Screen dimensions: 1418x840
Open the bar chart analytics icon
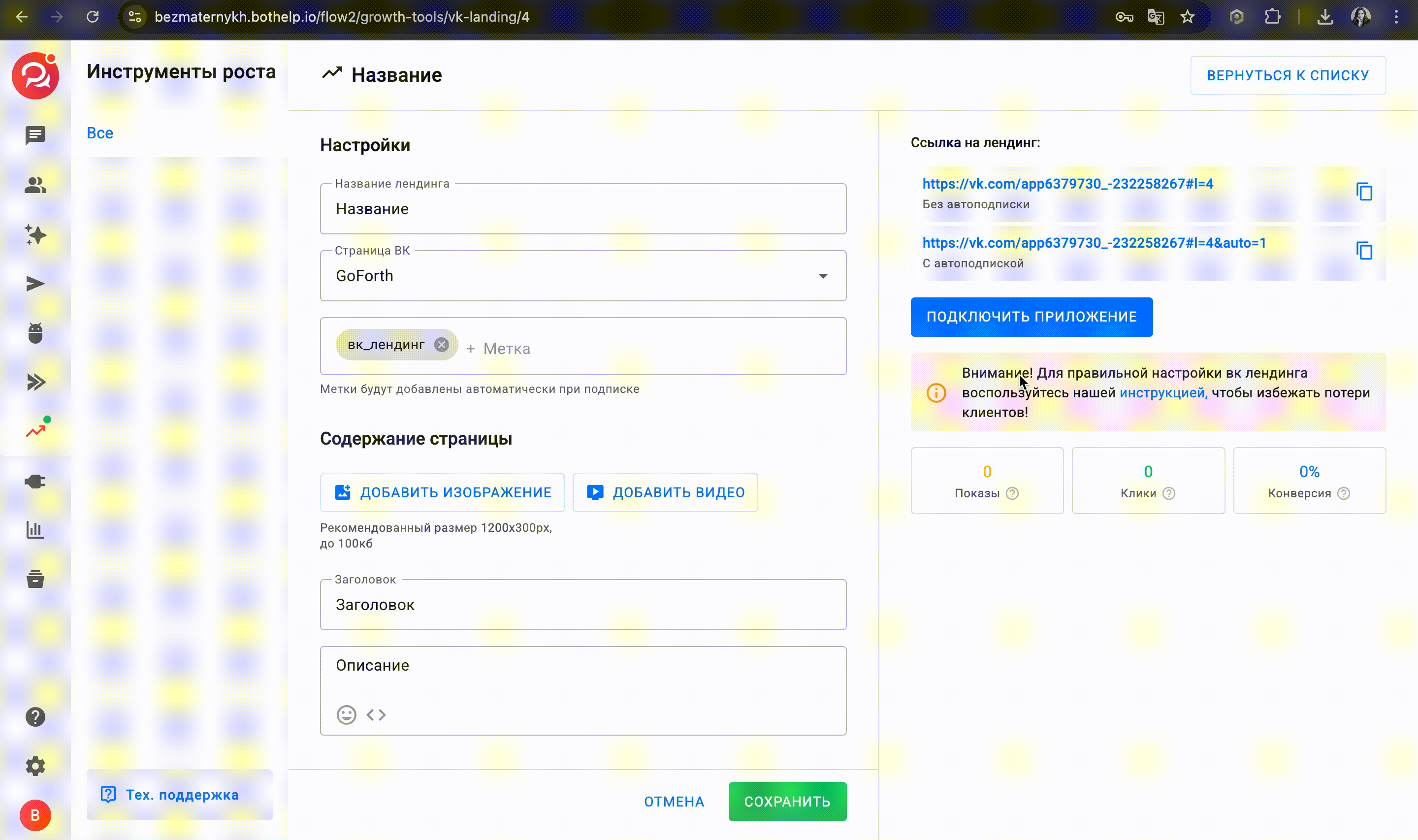pos(35,530)
